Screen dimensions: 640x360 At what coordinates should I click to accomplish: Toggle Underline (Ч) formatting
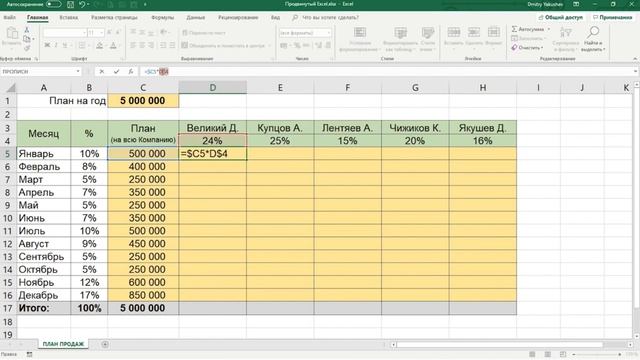pos(65,45)
